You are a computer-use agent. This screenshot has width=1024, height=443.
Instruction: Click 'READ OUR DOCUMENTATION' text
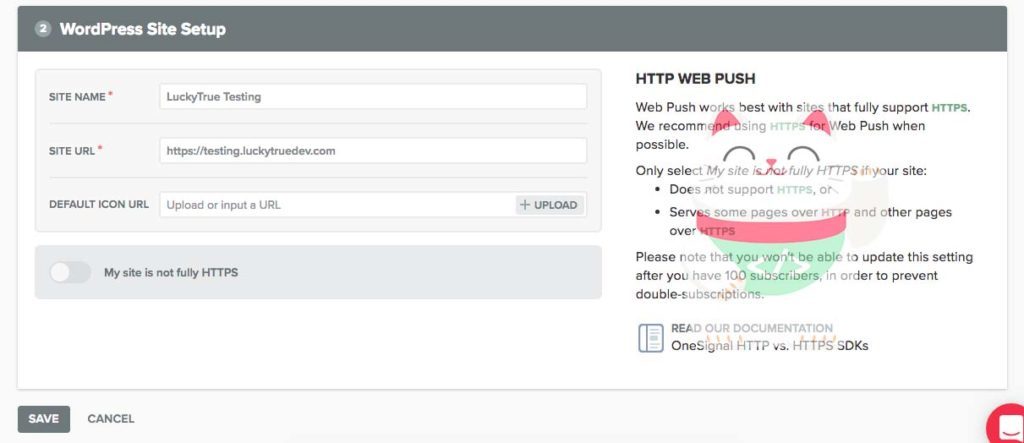pyautogui.click(x=752, y=328)
